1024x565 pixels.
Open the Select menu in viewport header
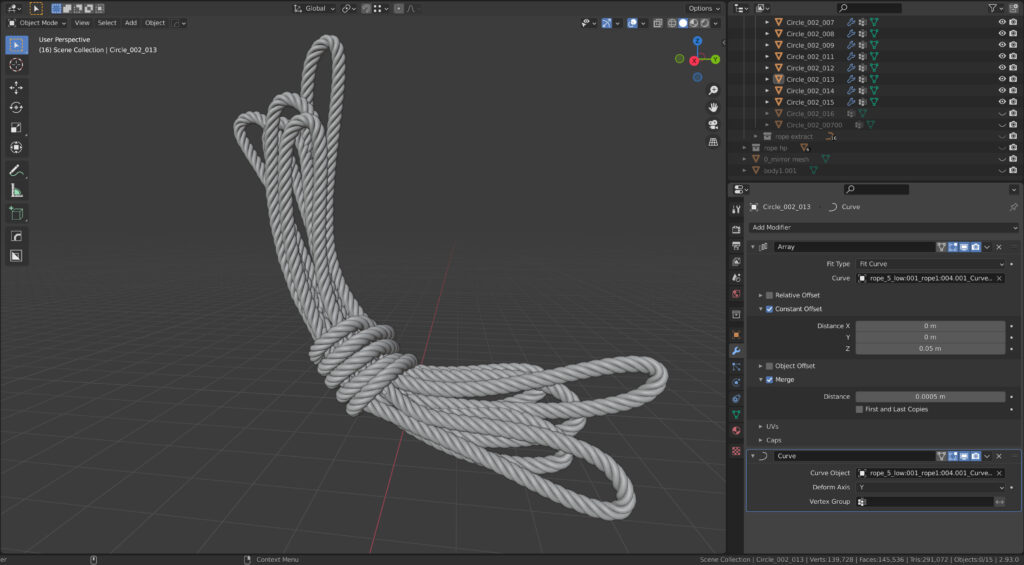click(107, 22)
